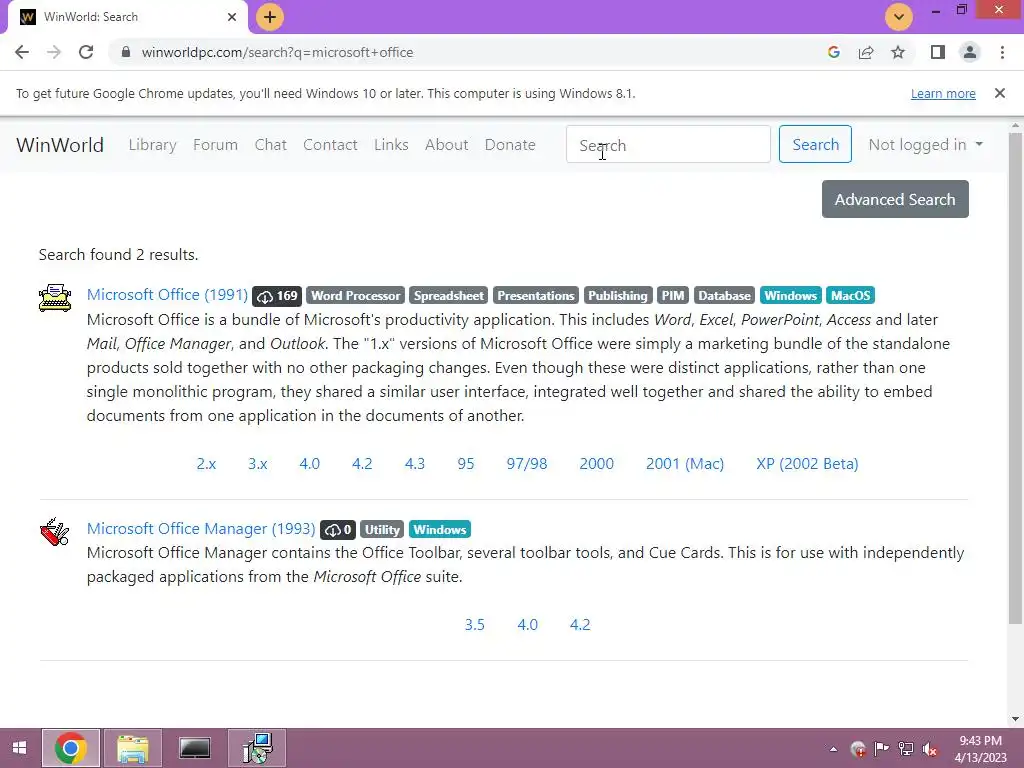Click the address bar URL
Viewport: 1024px width, 768px height.
[278, 52]
